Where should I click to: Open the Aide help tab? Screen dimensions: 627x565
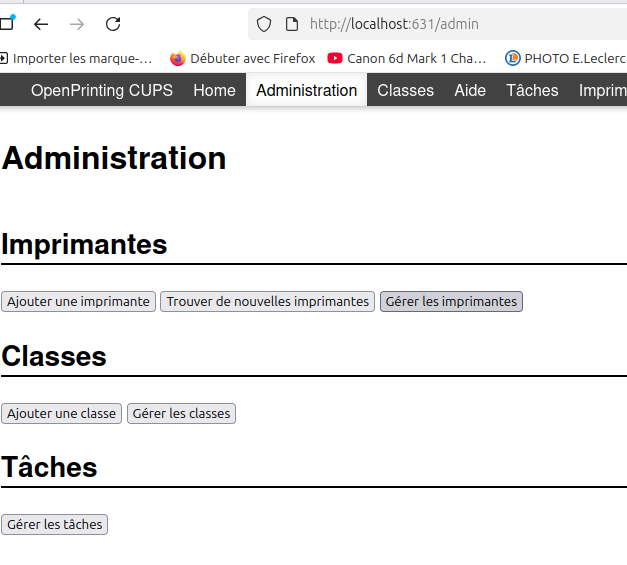click(x=470, y=90)
